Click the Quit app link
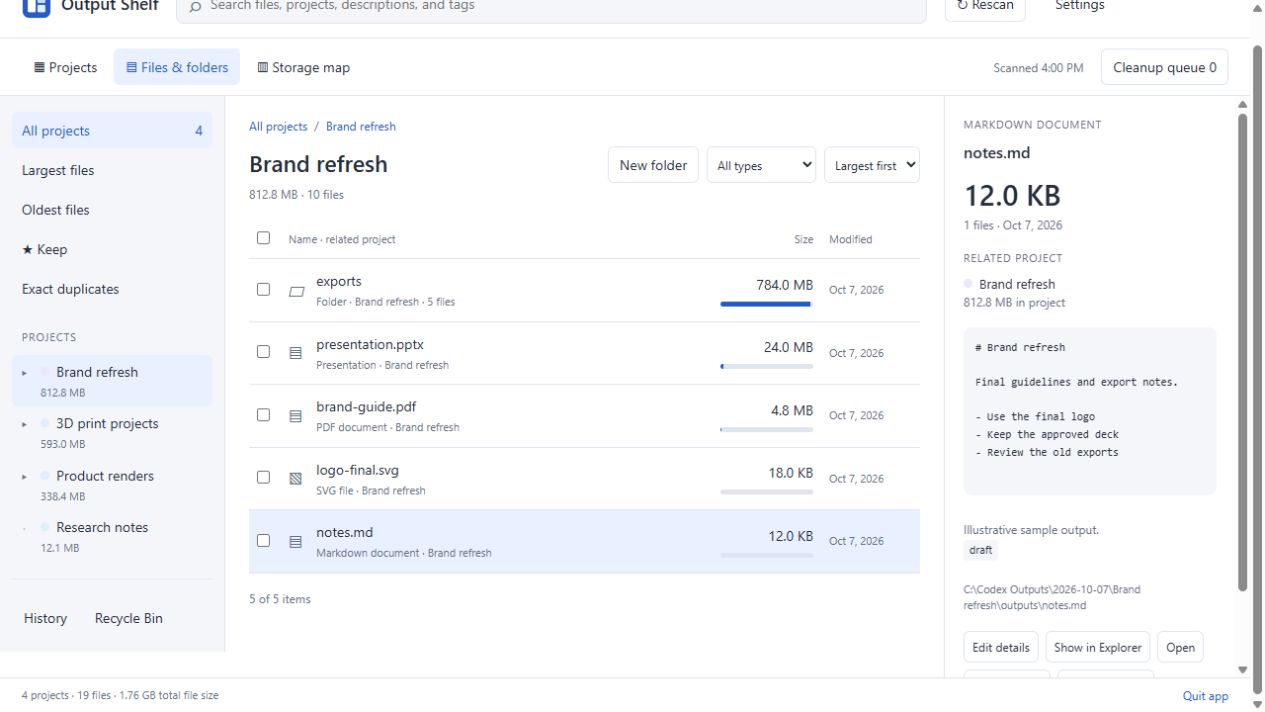The height and width of the screenshot is (712, 1265). point(1205,697)
